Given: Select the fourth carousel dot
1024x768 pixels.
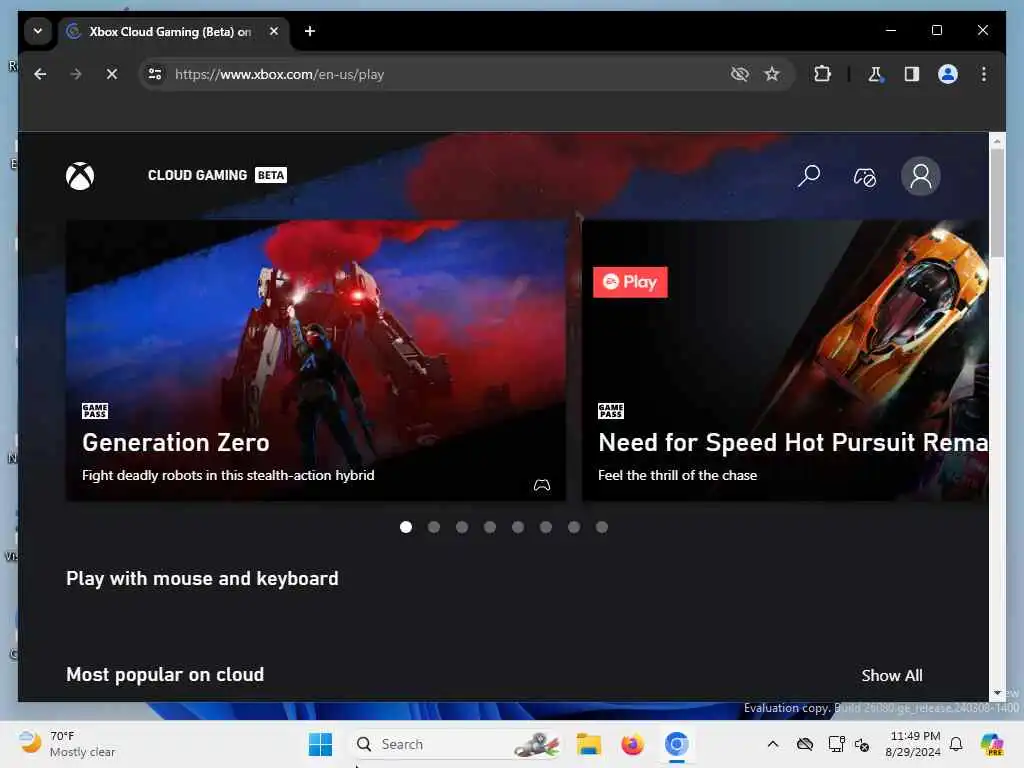Looking at the screenshot, I should tap(490, 527).
